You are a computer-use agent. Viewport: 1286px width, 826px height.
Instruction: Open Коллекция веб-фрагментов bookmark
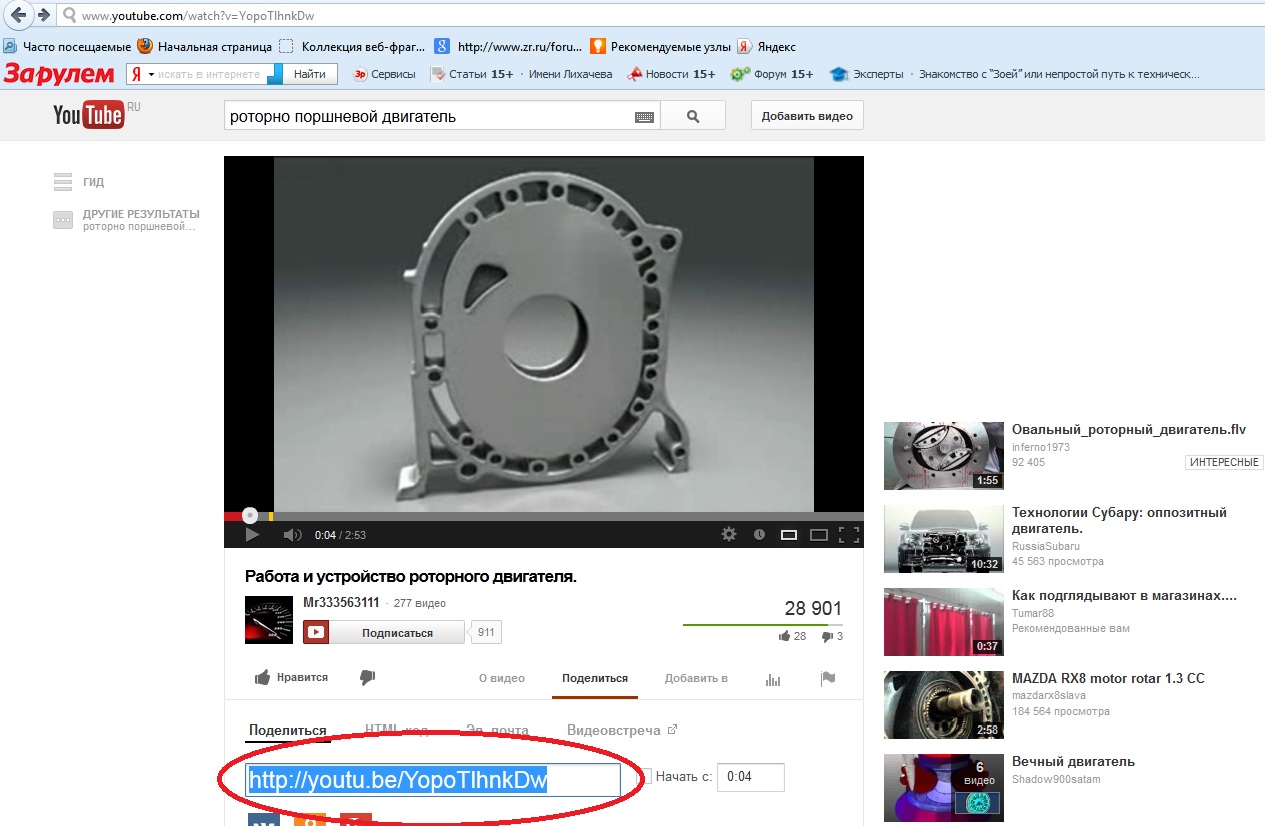click(353, 46)
